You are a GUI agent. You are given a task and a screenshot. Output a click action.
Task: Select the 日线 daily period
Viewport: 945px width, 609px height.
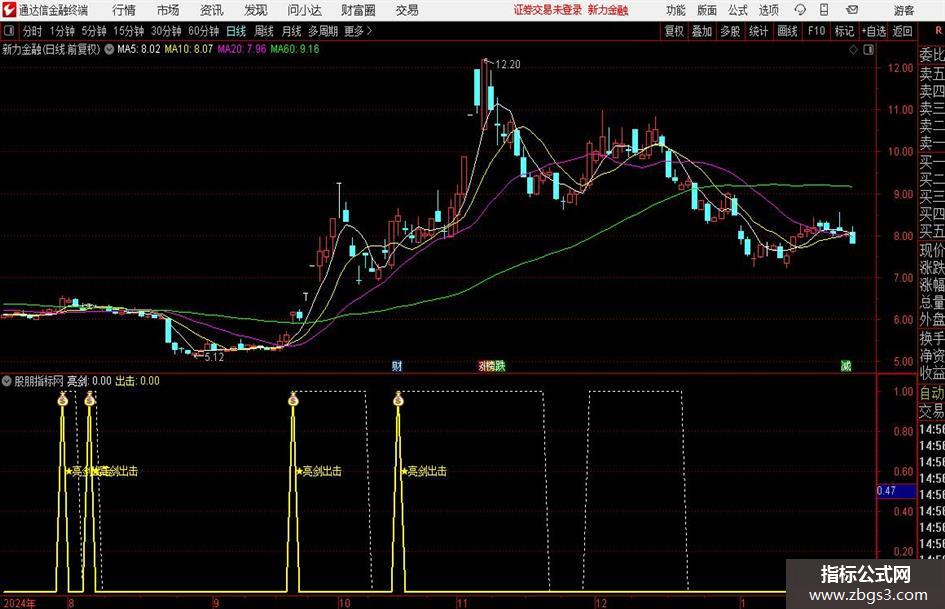point(236,31)
